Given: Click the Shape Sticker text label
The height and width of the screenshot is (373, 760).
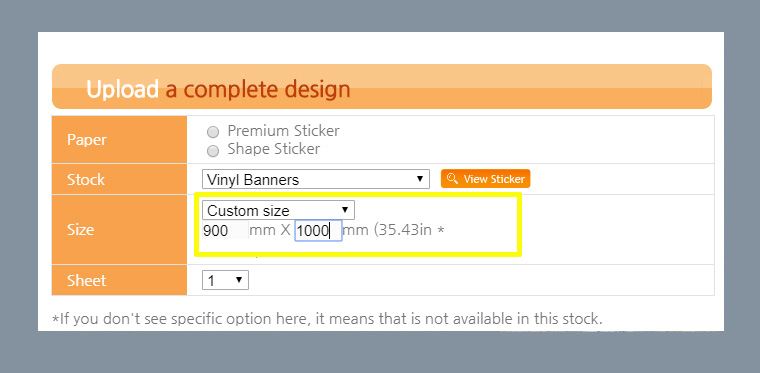Looking at the screenshot, I should (274, 149).
